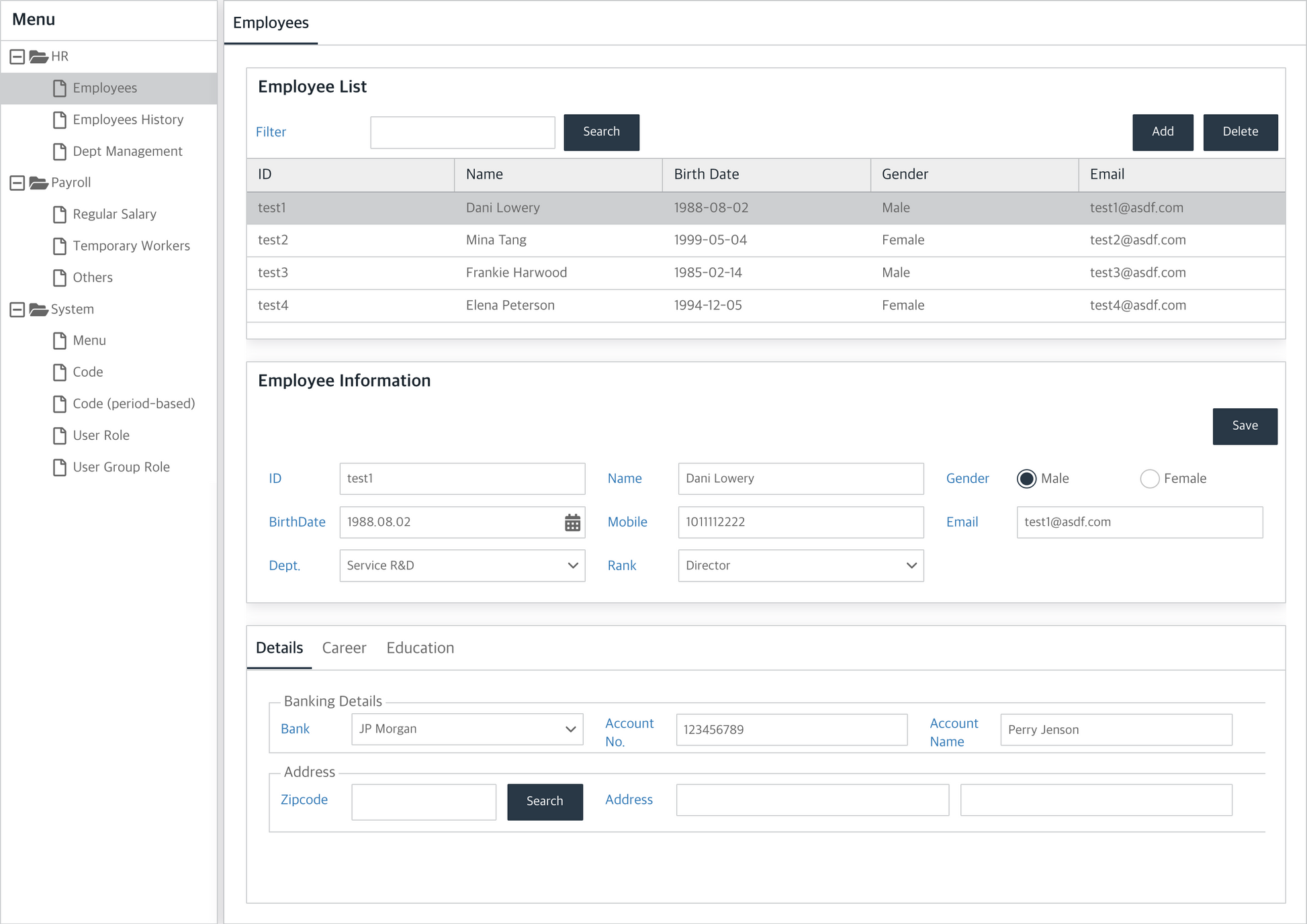Click the Dept Management page icon
This screenshot has width=1307, height=924.
[60, 151]
